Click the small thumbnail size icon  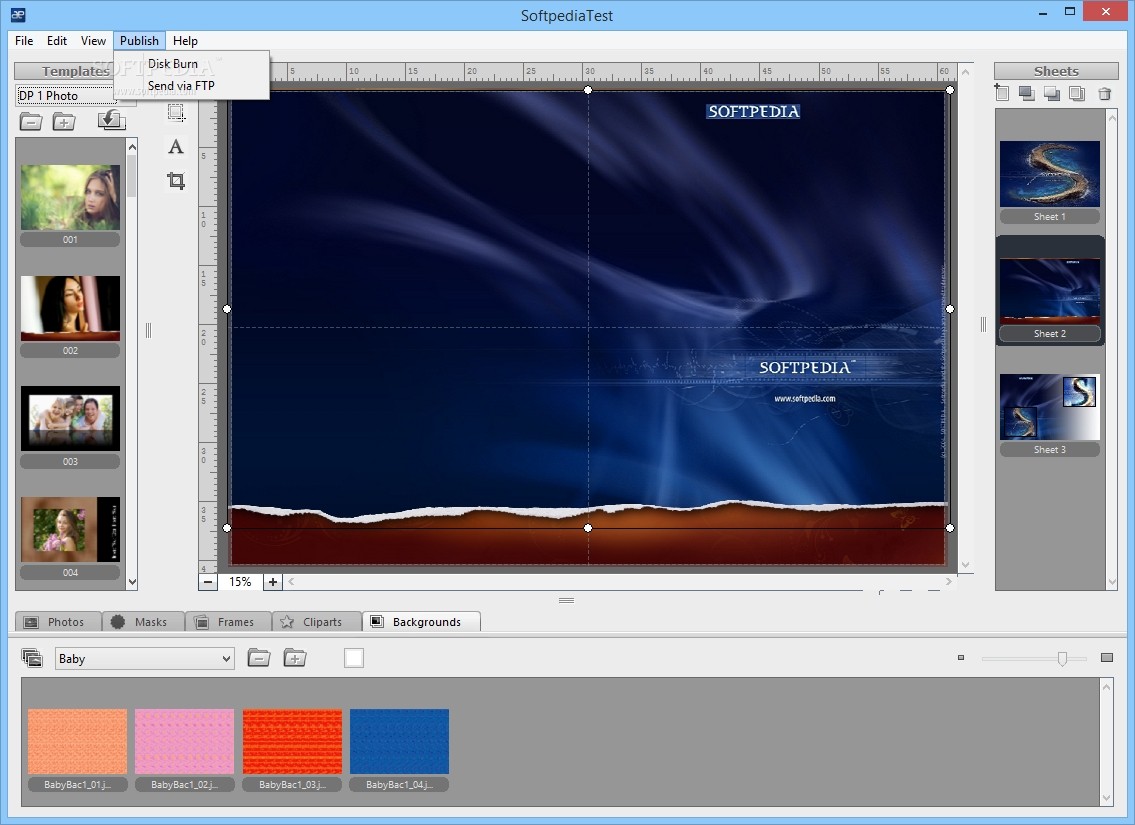[961, 658]
